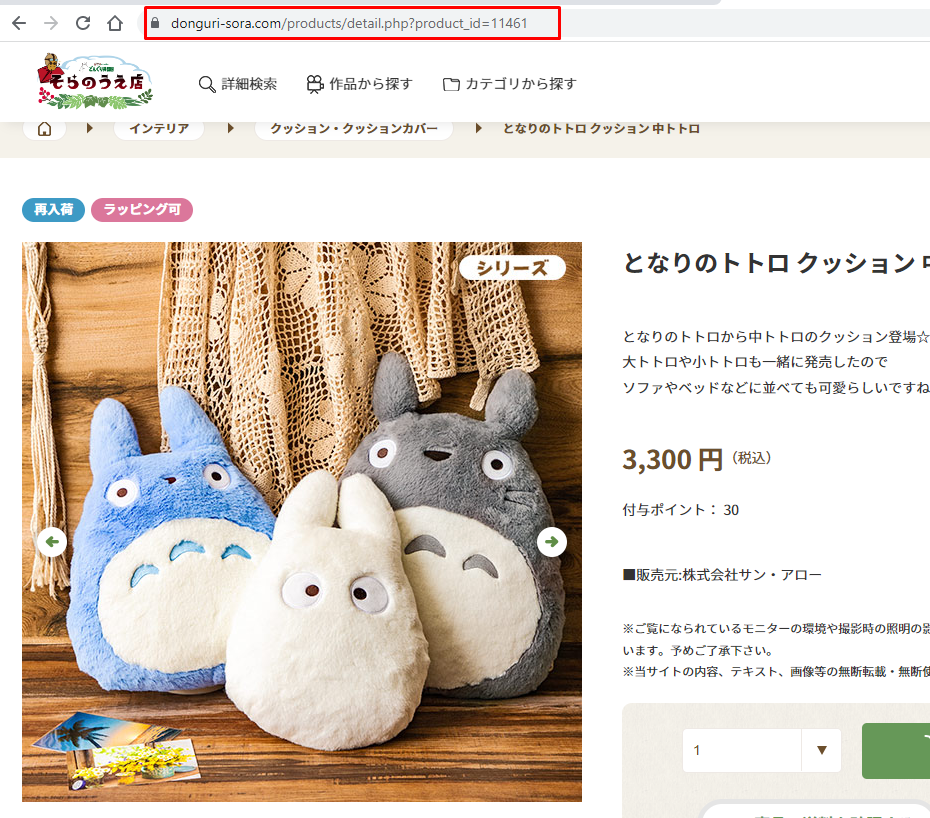Open the browser home page icon
This screenshot has width=930, height=818.
click(115, 23)
